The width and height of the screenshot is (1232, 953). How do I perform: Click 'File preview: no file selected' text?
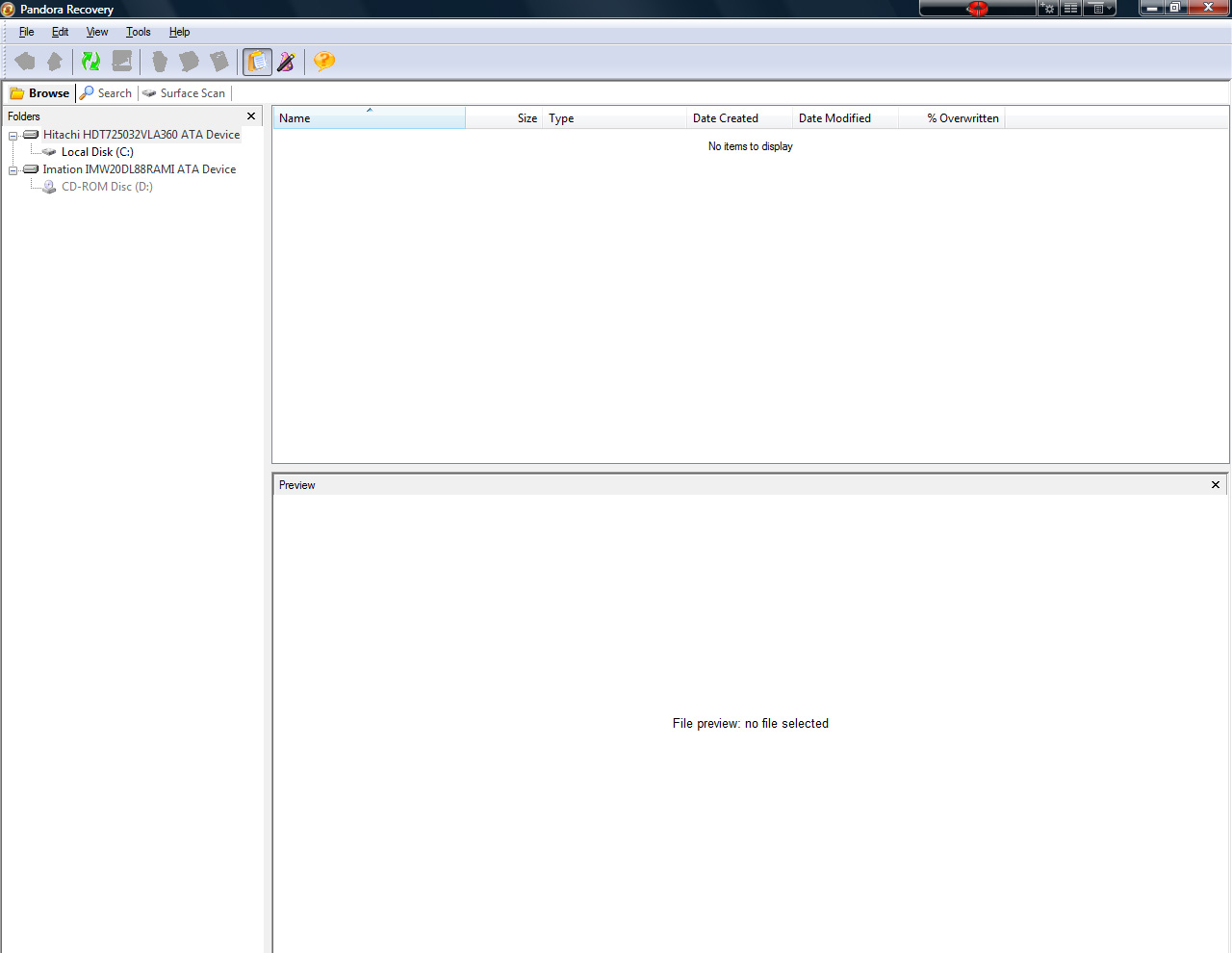click(751, 724)
